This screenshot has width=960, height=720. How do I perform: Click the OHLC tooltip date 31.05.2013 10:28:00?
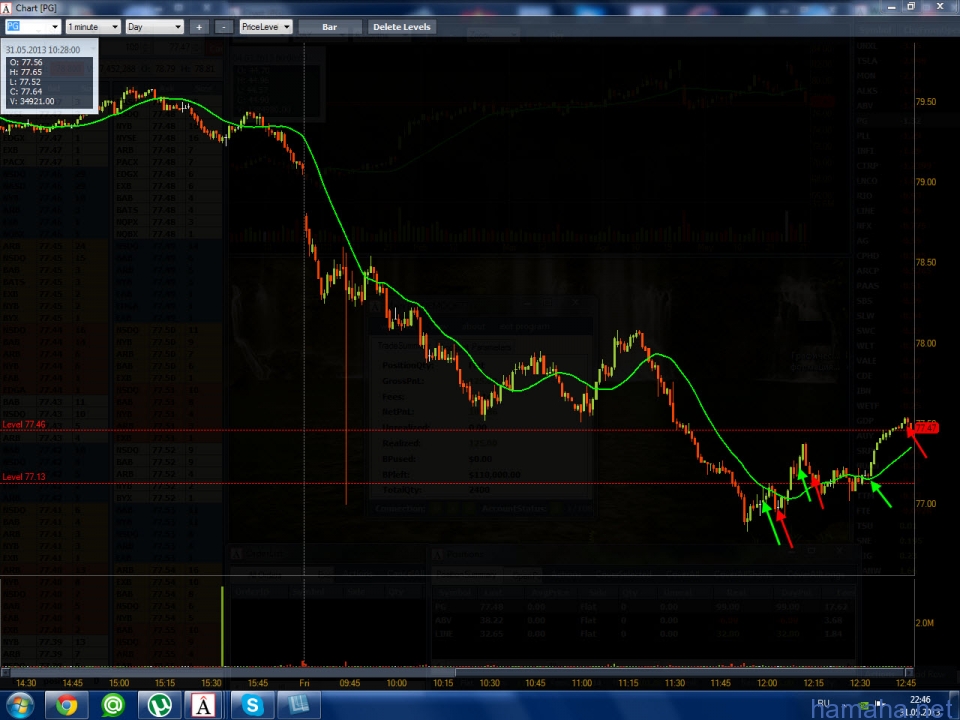43,50
